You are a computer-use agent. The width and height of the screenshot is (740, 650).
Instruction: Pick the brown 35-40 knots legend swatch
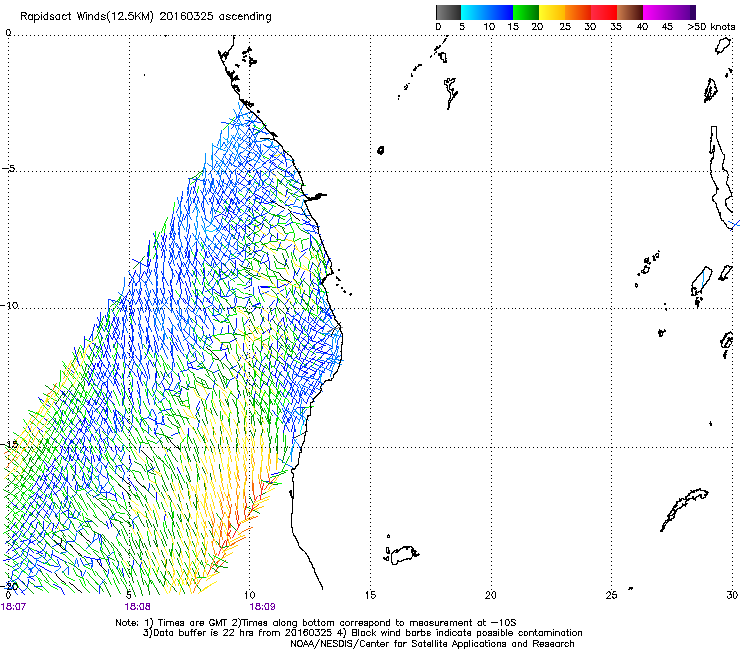pos(630,12)
